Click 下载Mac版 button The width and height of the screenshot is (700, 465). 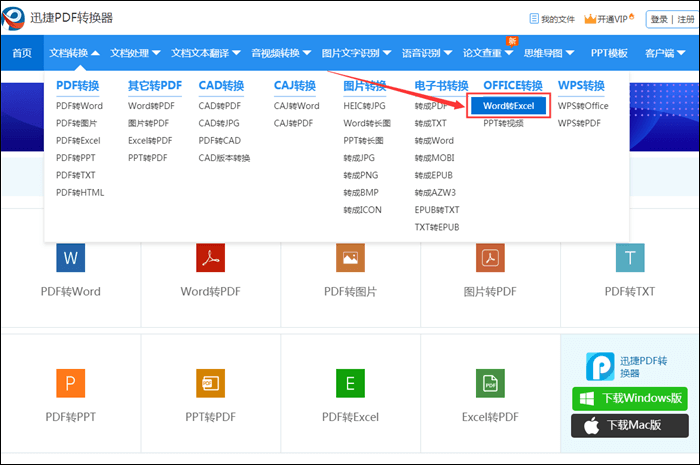pyautogui.click(x=630, y=425)
